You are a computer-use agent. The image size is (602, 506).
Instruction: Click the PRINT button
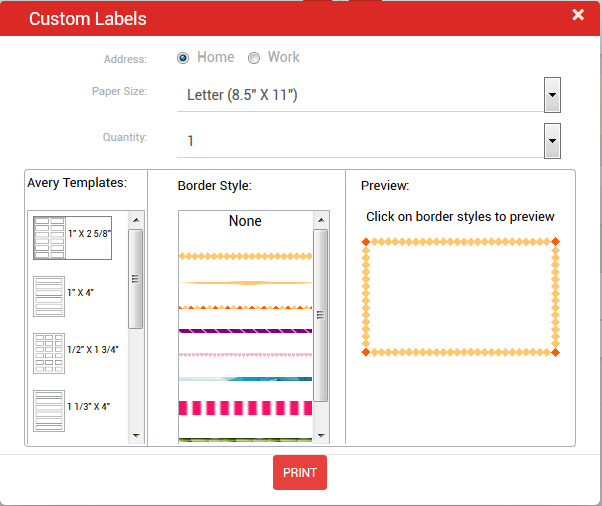(x=300, y=472)
